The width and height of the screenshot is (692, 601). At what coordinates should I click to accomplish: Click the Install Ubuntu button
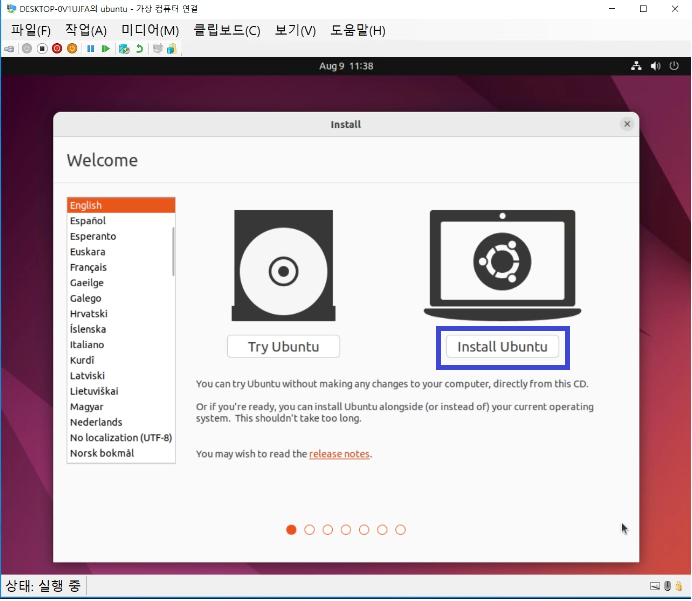tap(502, 347)
